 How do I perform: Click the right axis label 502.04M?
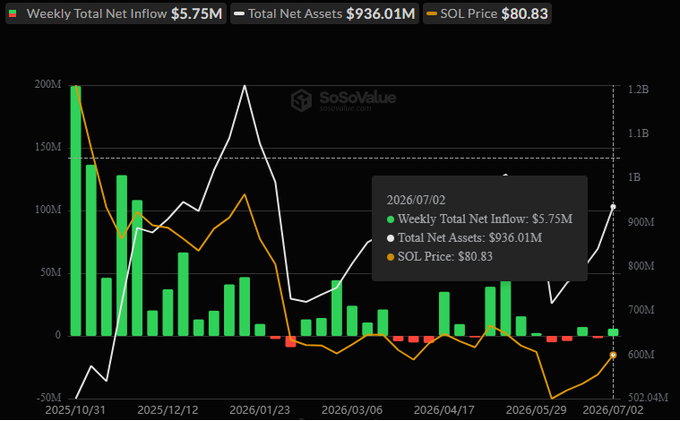(x=648, y=398)
